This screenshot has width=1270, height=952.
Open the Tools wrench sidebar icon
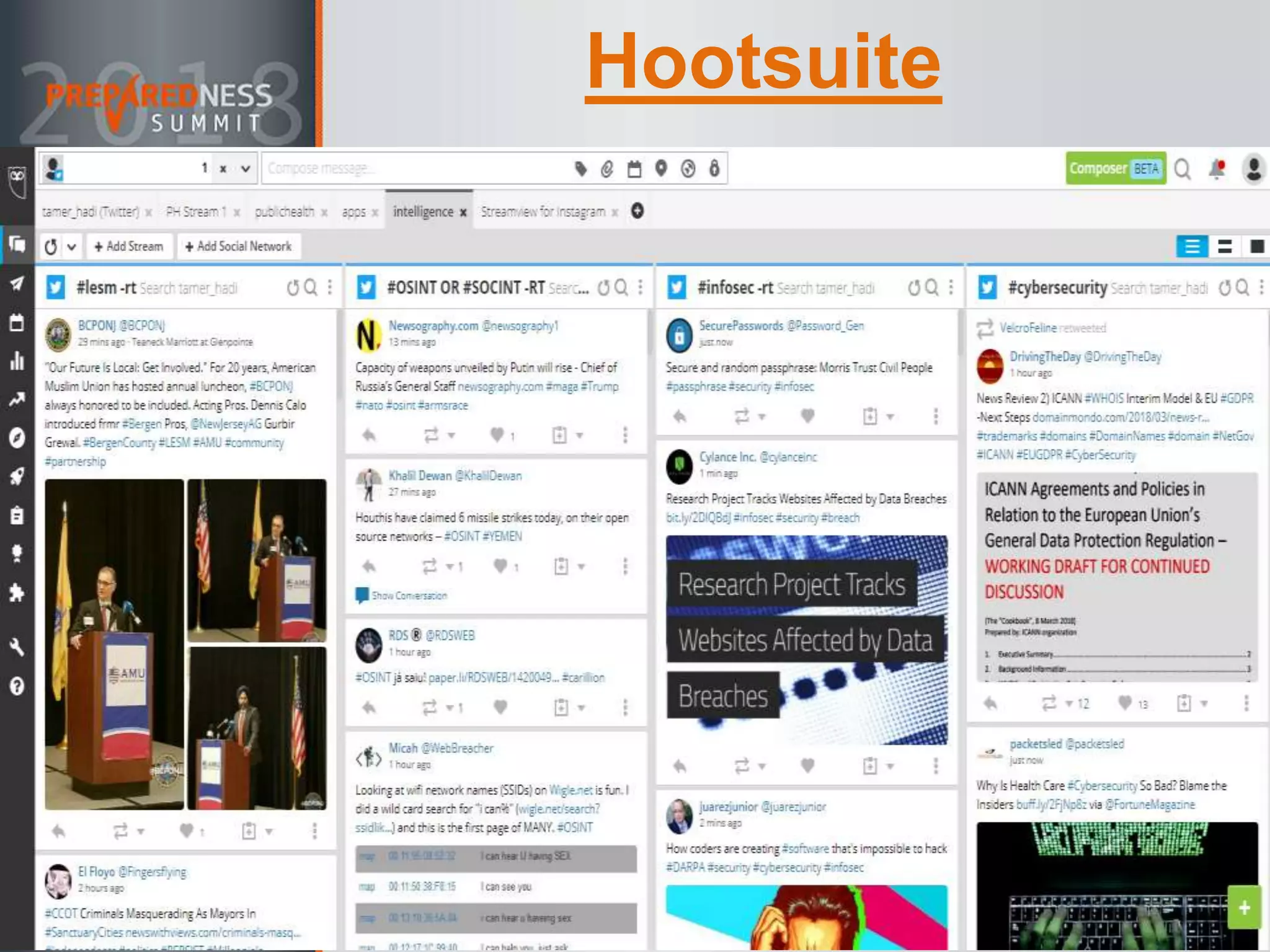pos(17,647)
